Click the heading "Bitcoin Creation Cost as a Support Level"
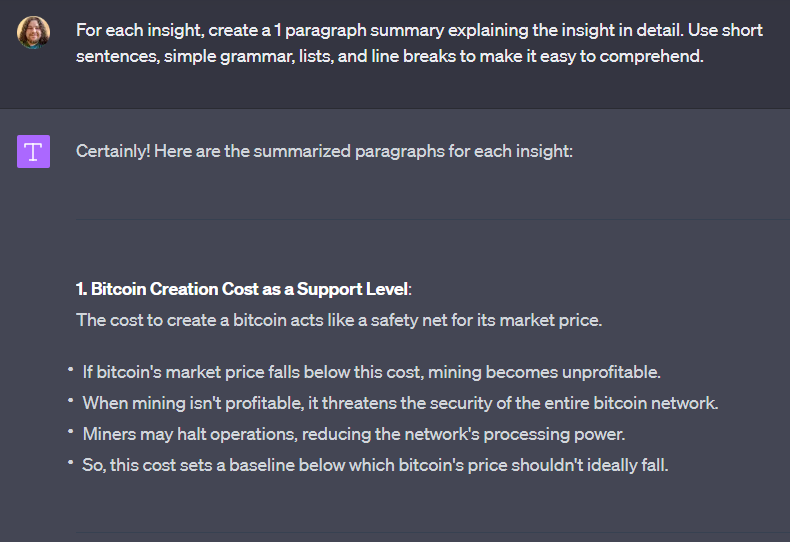This screenshot has width=790, height=542. [x=250, y=290]
